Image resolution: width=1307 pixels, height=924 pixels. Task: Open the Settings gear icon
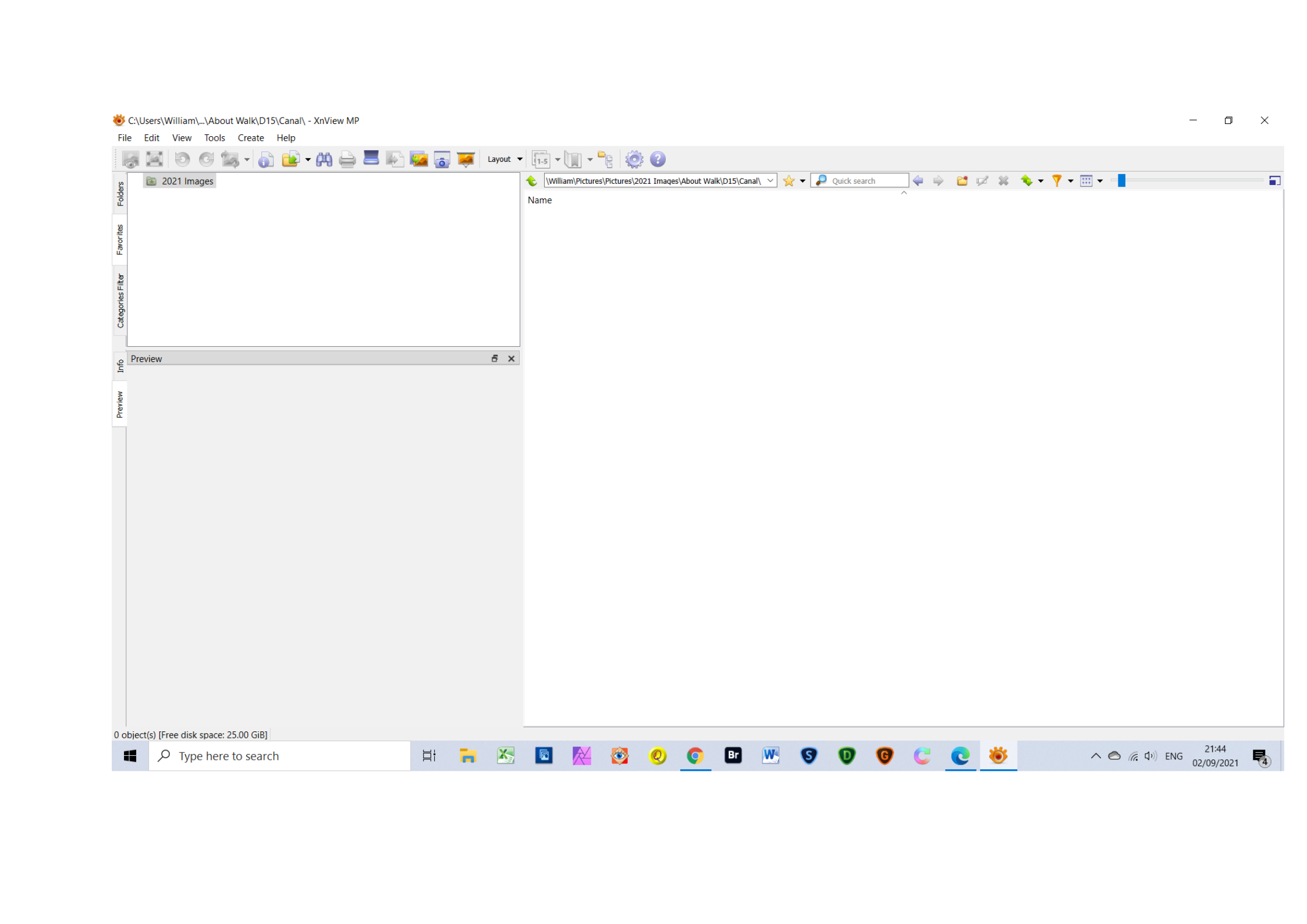pos(634,159)
